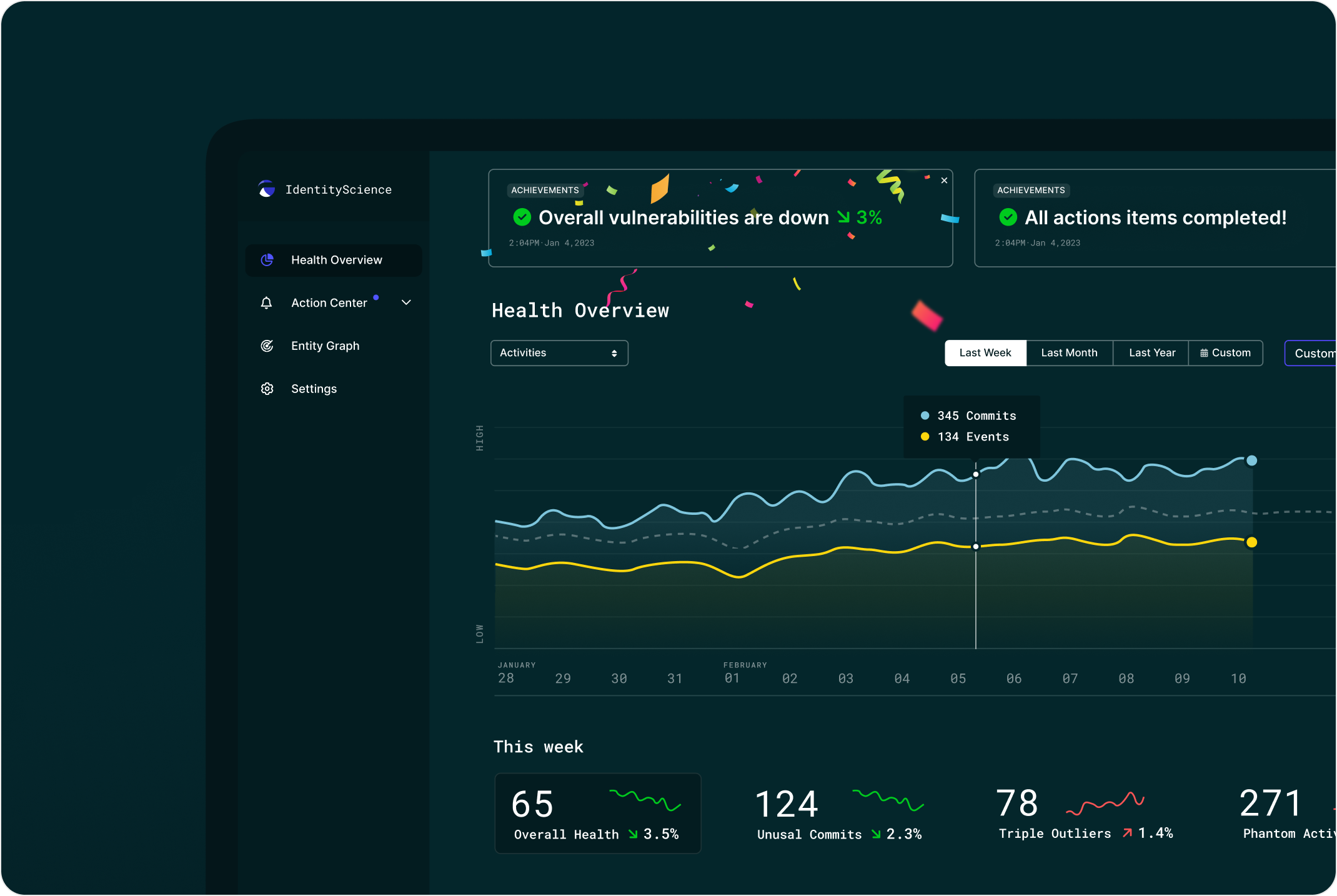Click the LOW axis label

480,634
